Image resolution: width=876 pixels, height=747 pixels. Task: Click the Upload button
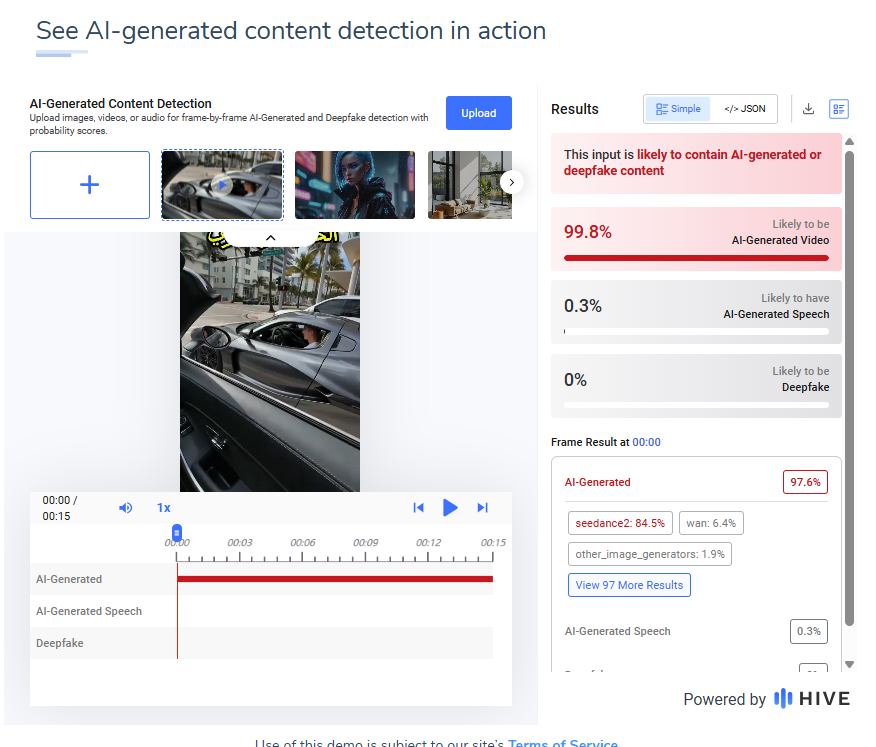479,113
